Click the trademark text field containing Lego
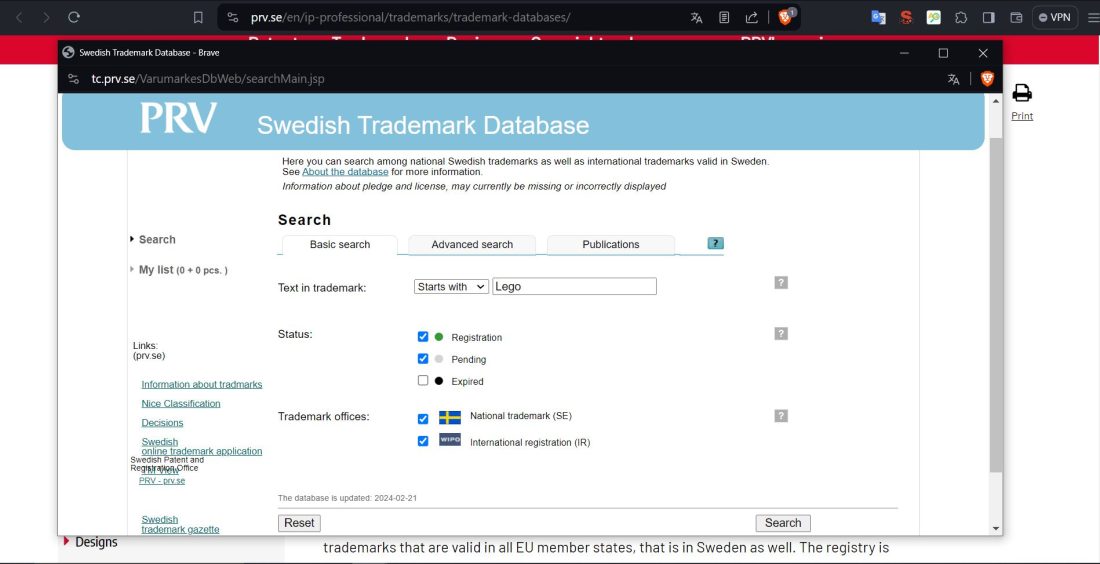This screenshot has width=1100, height=564. pos(575,286)
